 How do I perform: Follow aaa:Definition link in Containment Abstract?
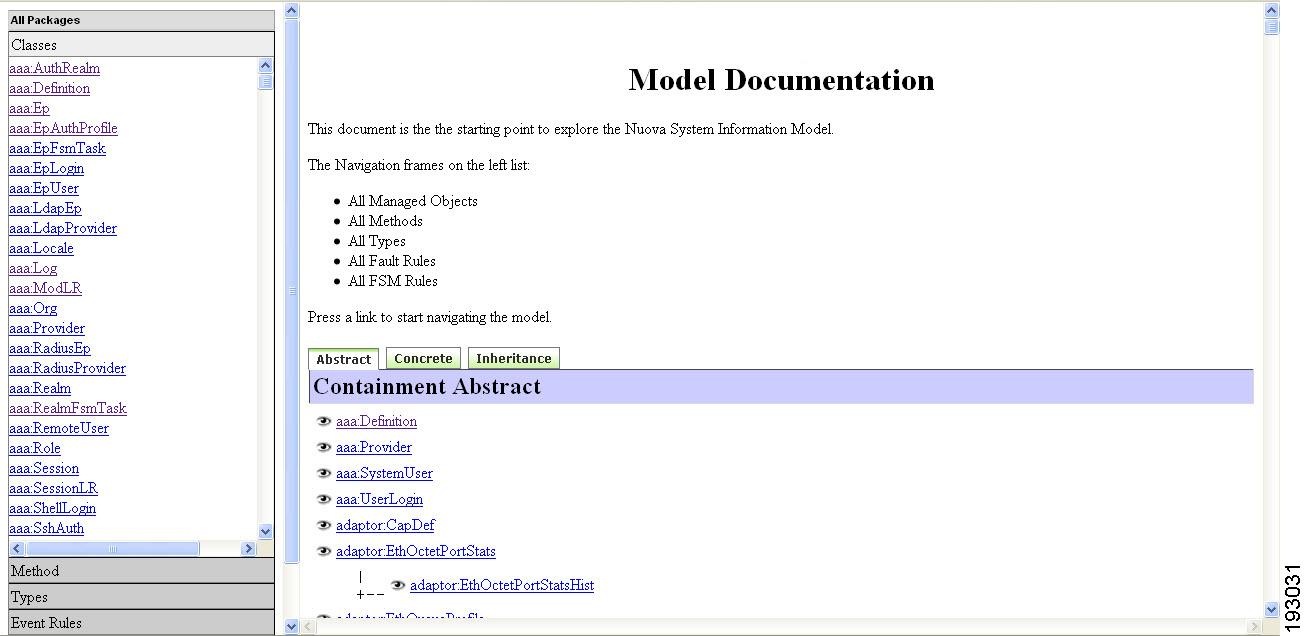point(376,421)
